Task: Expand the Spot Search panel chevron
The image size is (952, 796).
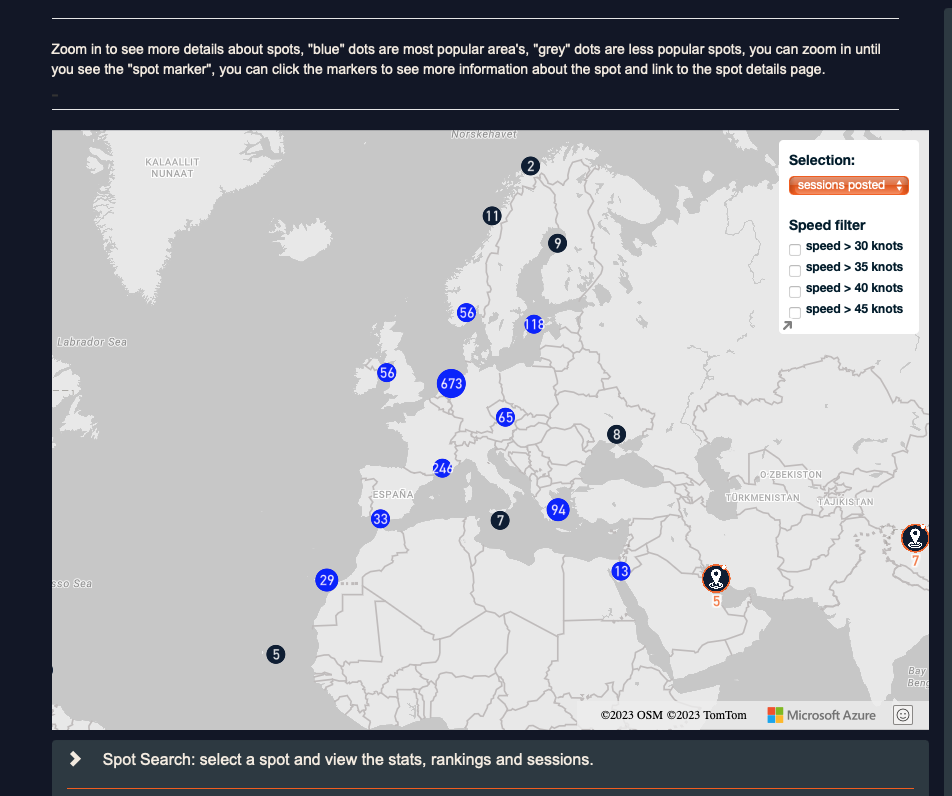Action: [x=74, y=758]
